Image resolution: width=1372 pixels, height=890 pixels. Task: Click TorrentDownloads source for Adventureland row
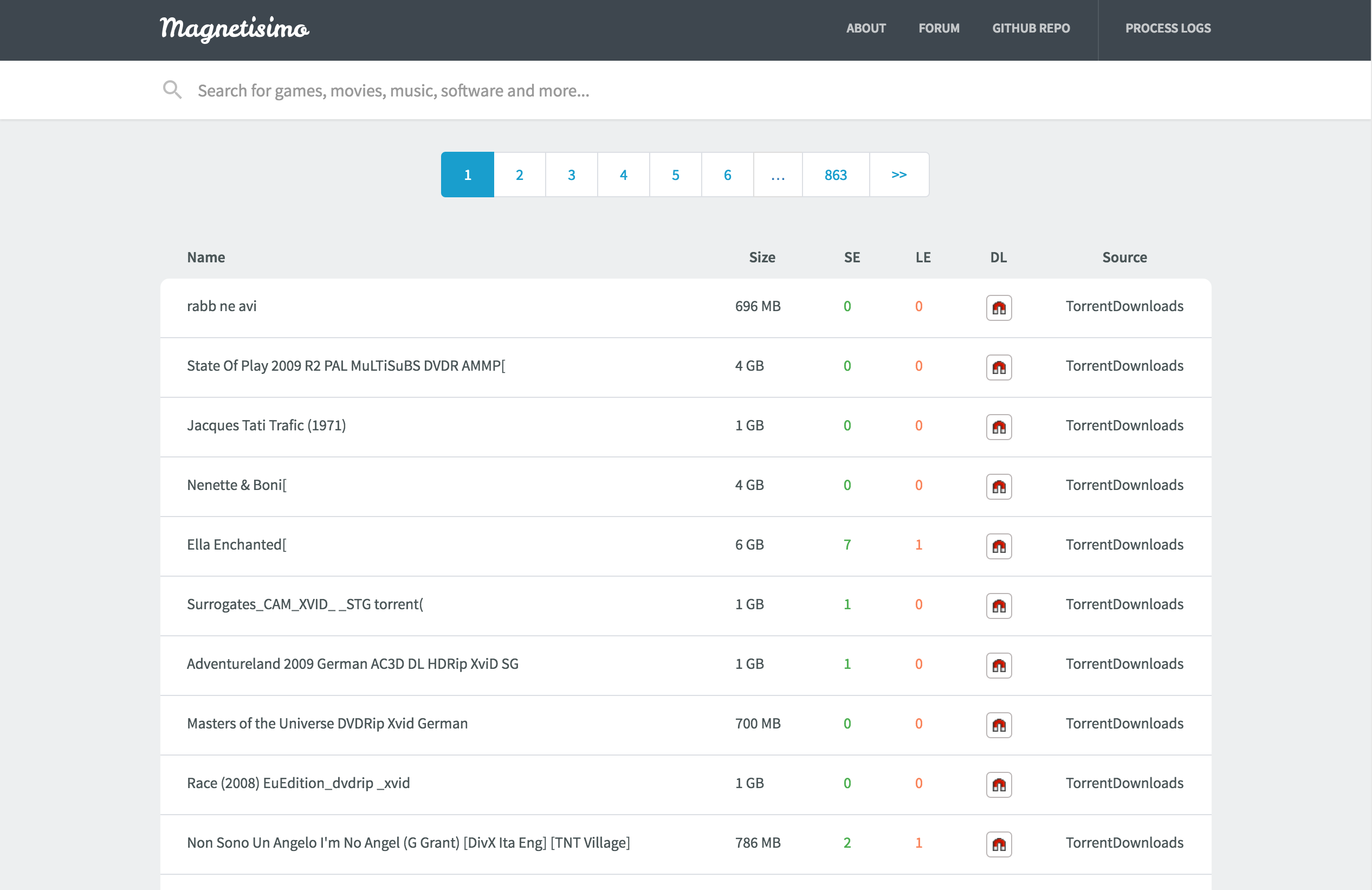pyautogui.click(x=1124, y=663)
